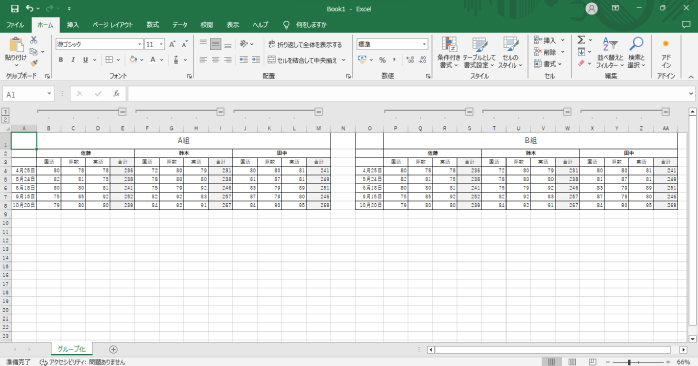The image size is (698, 366).
Task: Click the Undo arrow icon
Action: (x=29, y=8)
